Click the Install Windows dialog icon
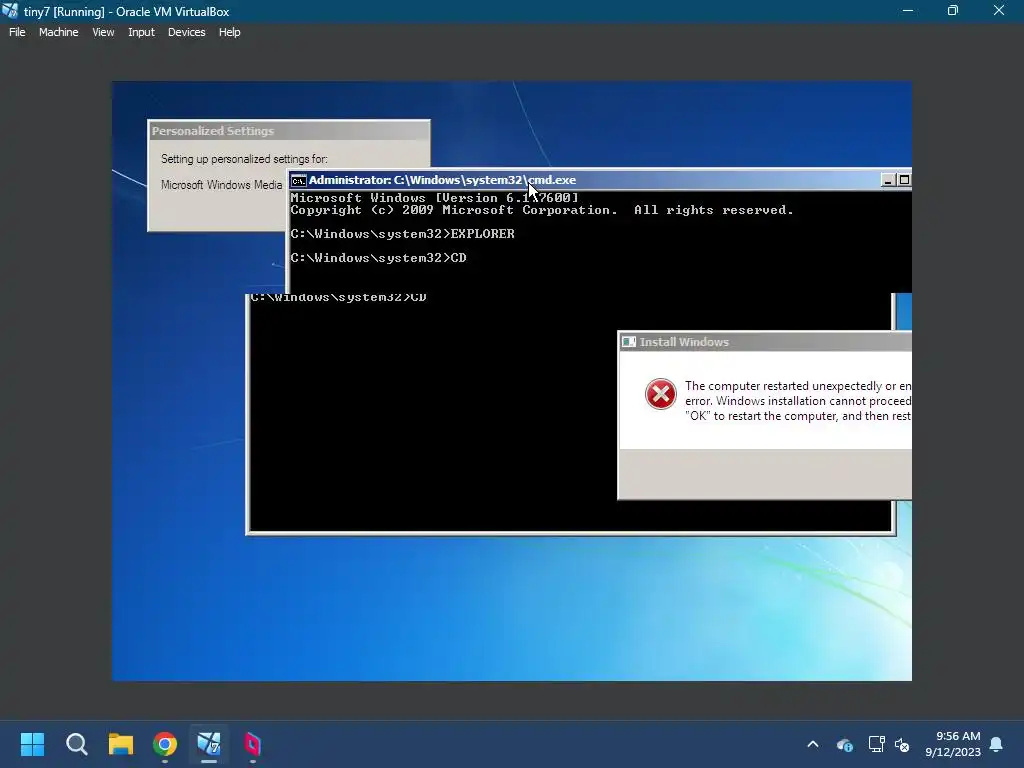 click(x=629, y=342)
